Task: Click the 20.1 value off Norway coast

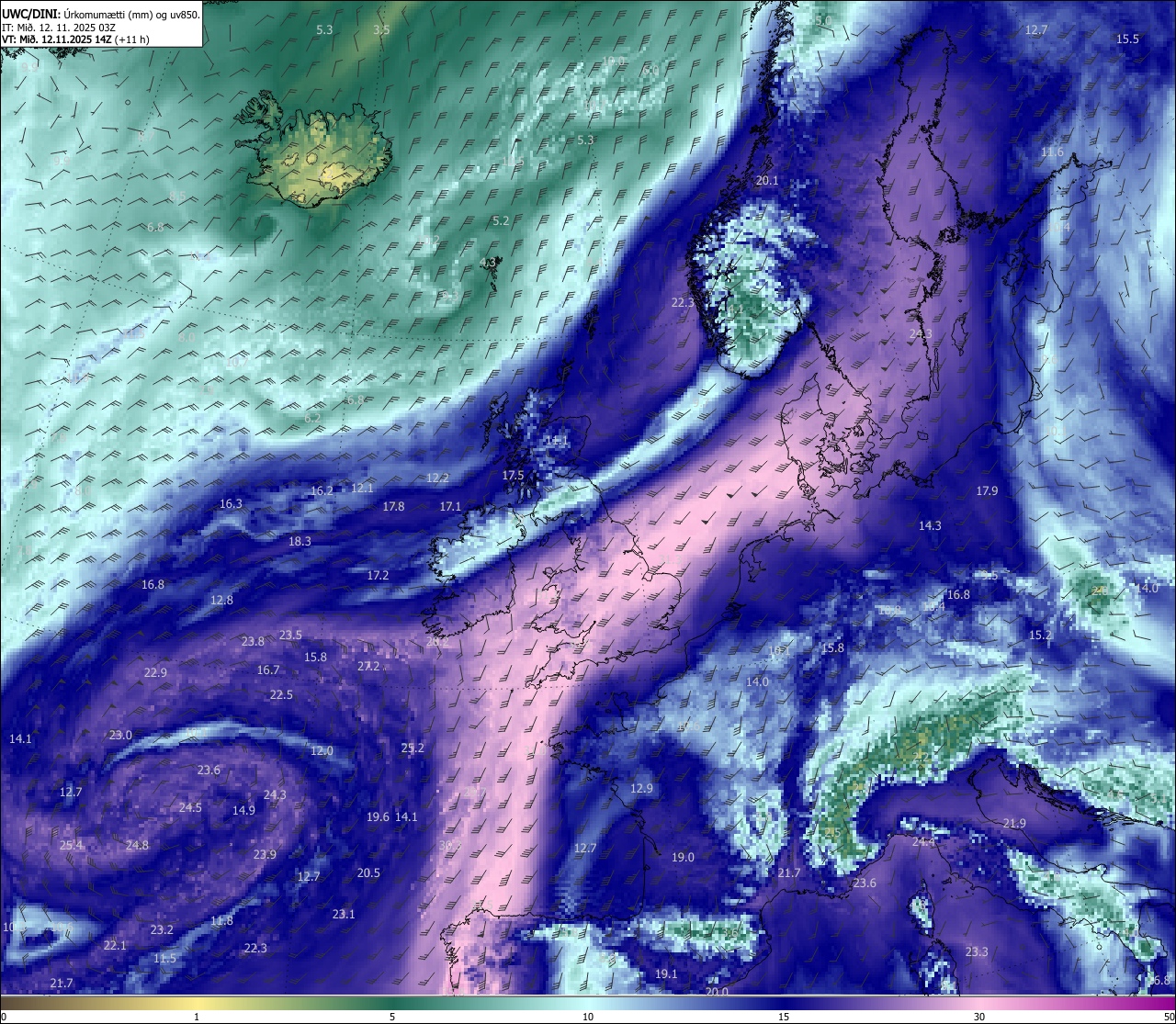Action: pos(767,181)
